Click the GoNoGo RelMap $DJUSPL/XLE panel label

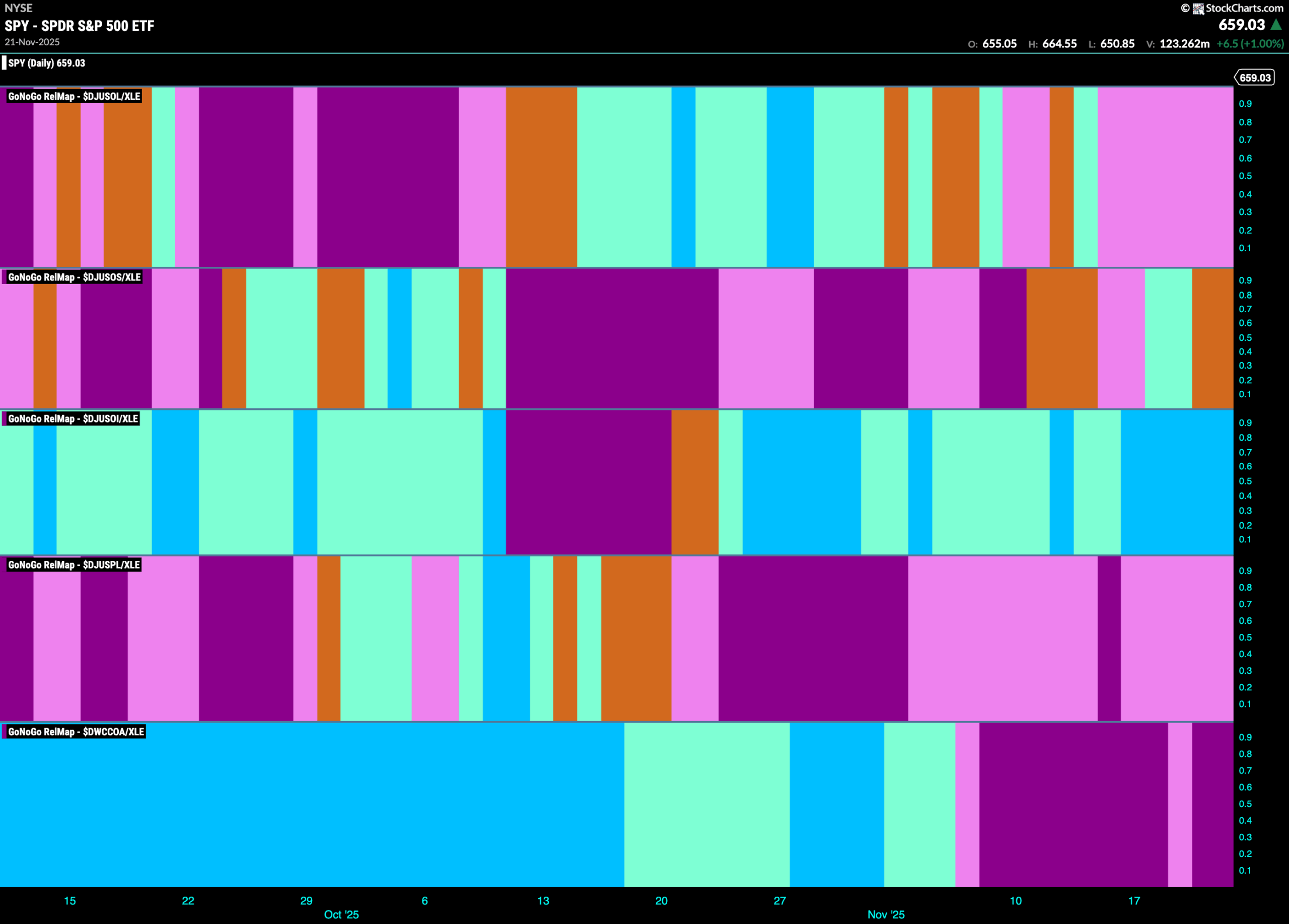tap(74, 565)
